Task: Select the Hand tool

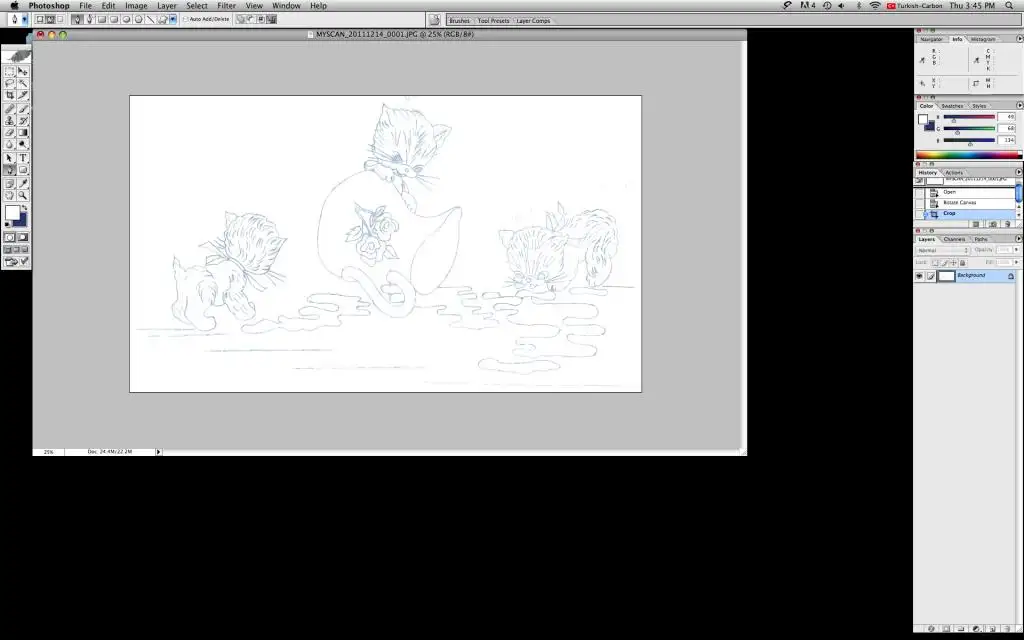Action: tap(10, 195)
